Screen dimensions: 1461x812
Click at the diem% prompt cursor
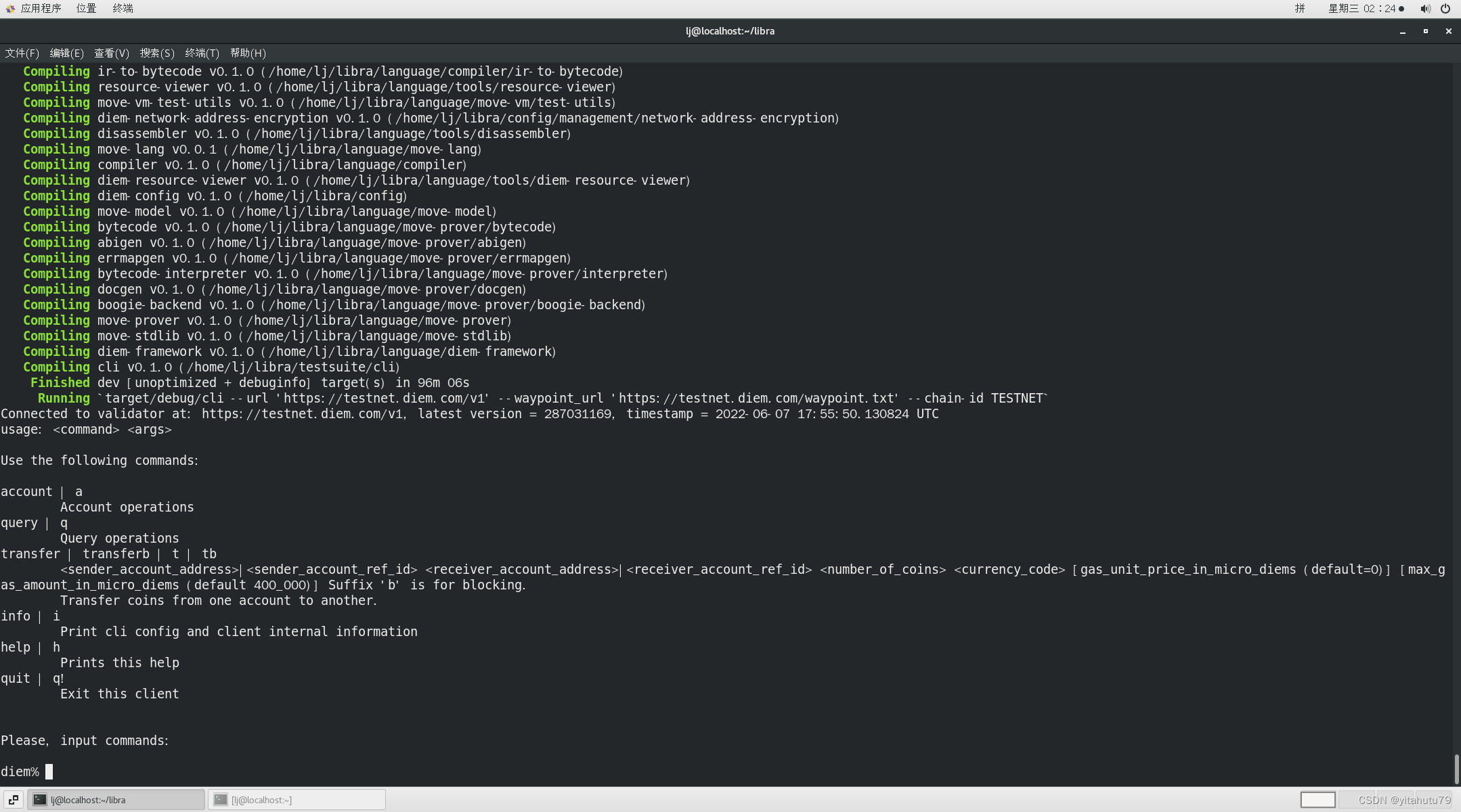point(49,771)
